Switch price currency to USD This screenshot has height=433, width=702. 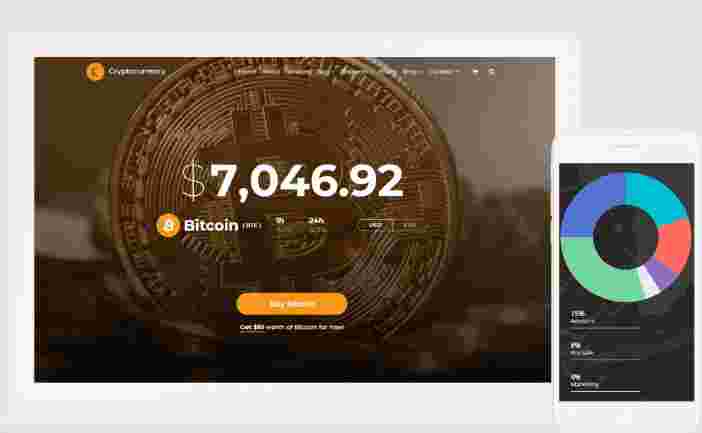pos(375,225)
